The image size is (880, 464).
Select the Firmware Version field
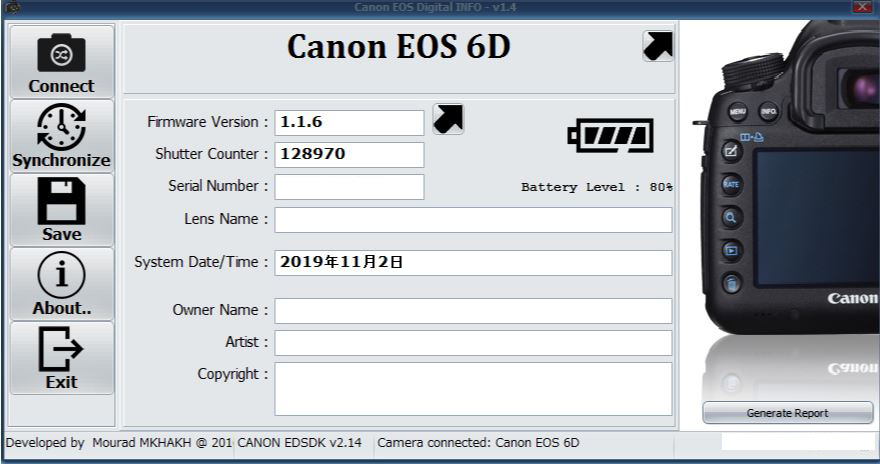(x=349, y=123)
